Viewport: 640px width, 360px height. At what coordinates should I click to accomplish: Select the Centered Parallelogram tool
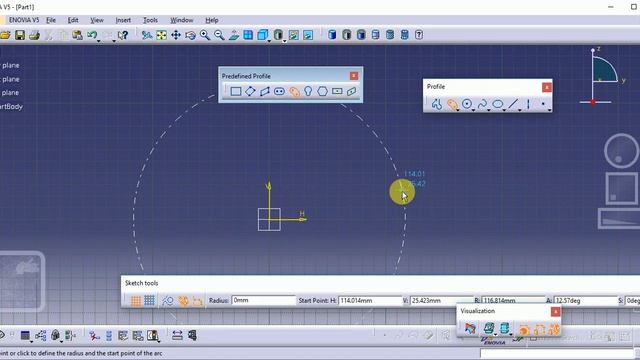[351, 91]
